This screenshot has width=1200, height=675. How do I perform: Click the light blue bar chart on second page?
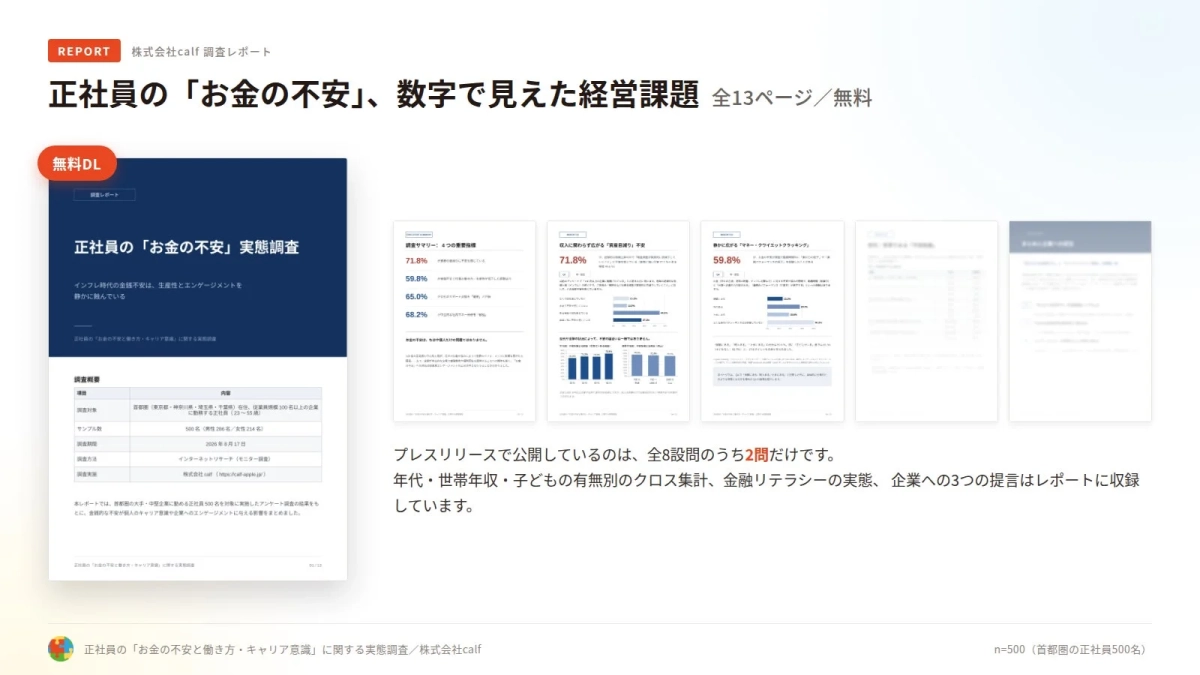(649, 365)
